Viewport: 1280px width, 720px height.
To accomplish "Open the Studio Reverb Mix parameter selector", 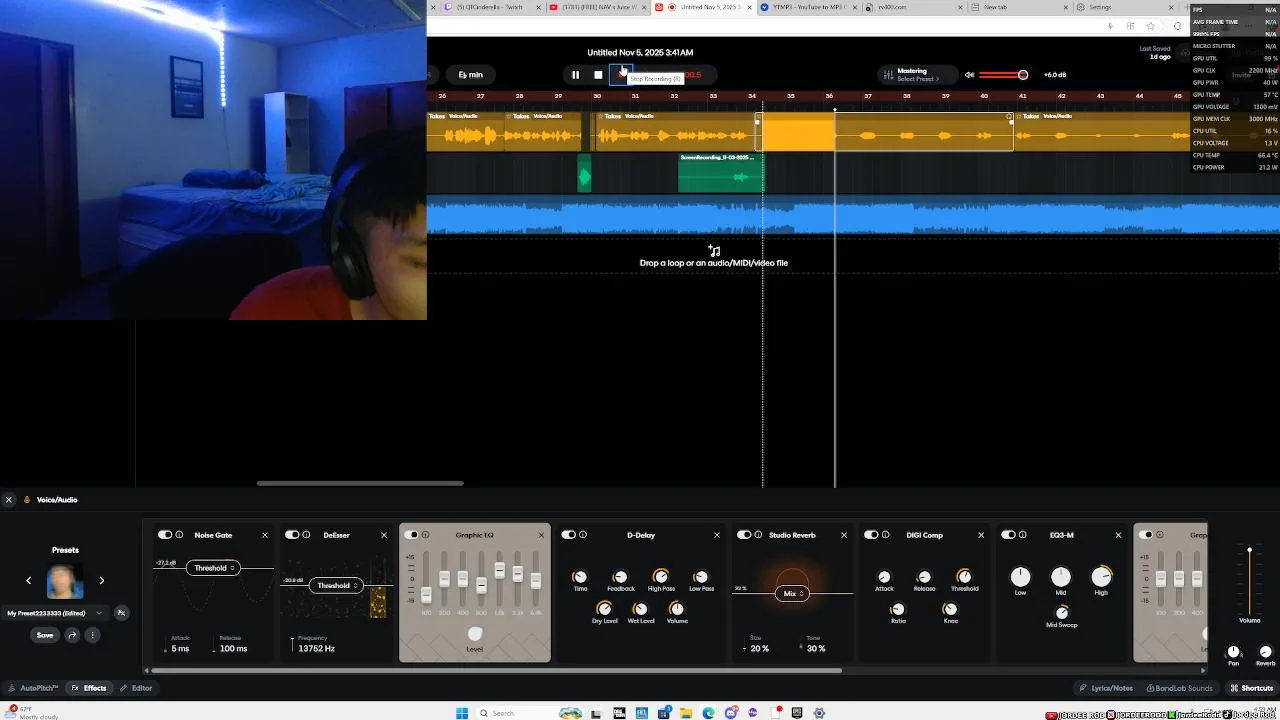I will click(792, 594).
